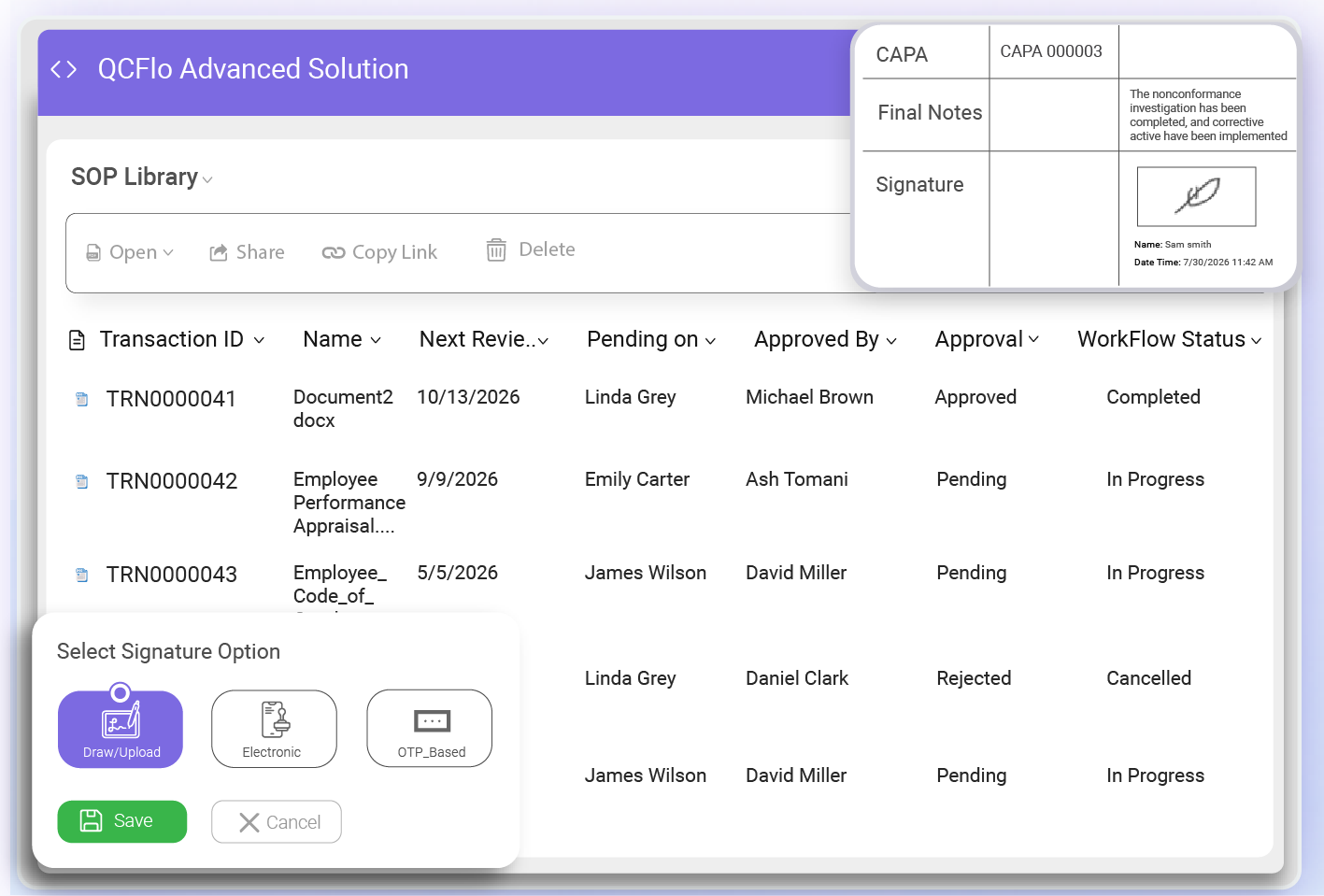Click Daniel Clark in Approved By
The height and width of the screenshot is (896, 1324).
coord(797,678)
